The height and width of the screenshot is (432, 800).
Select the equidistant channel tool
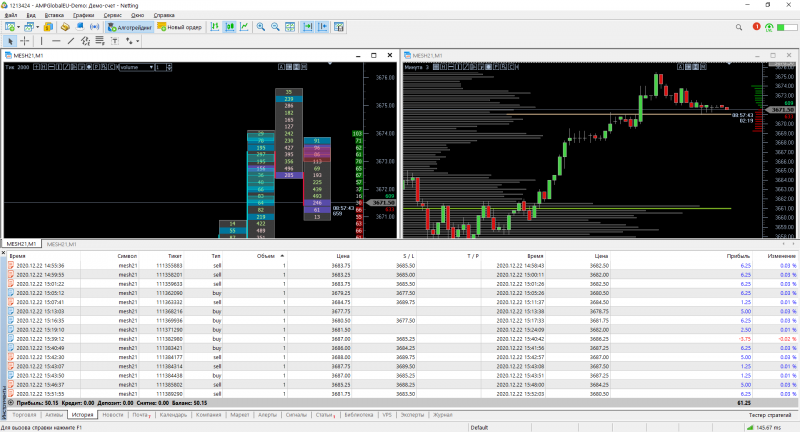(85, 41)
